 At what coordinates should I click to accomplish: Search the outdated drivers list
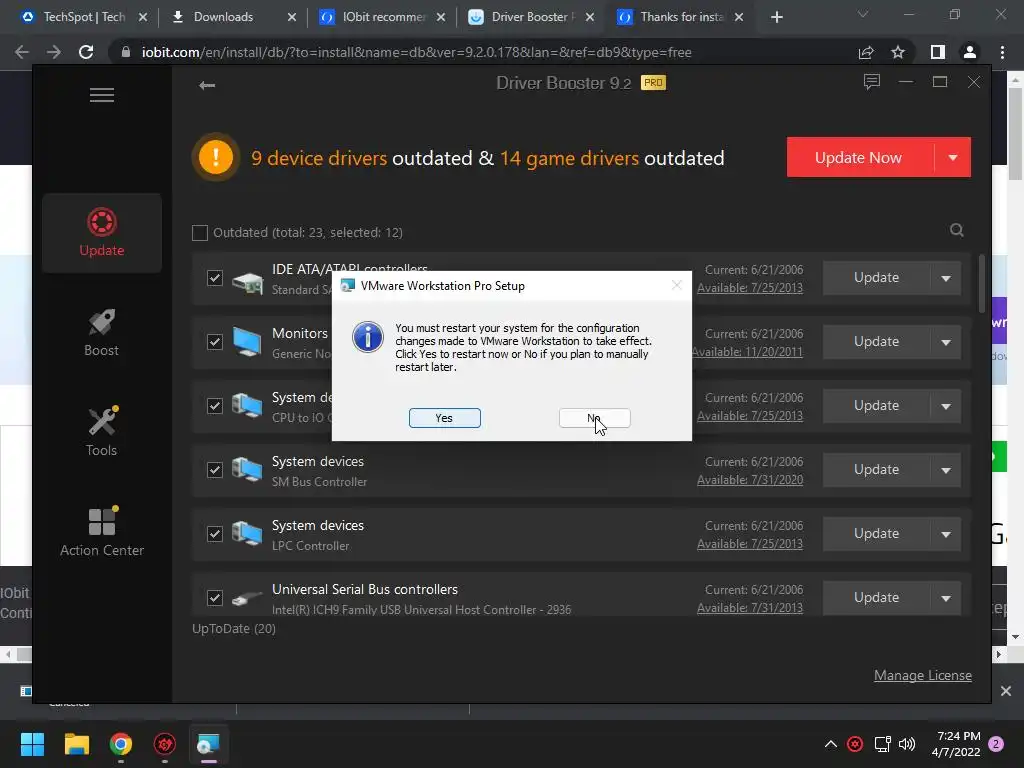click(x=957, y=230)
